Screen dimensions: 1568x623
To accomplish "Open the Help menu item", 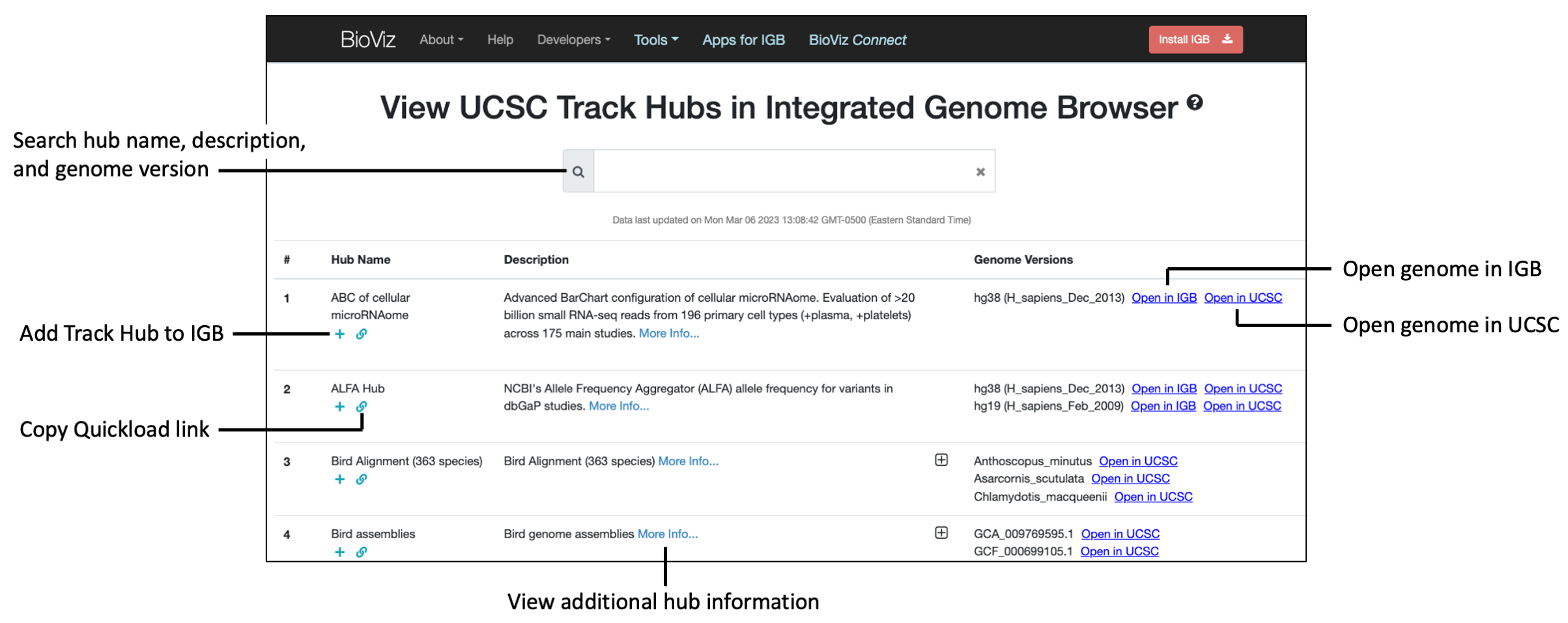I will point(500,40).
